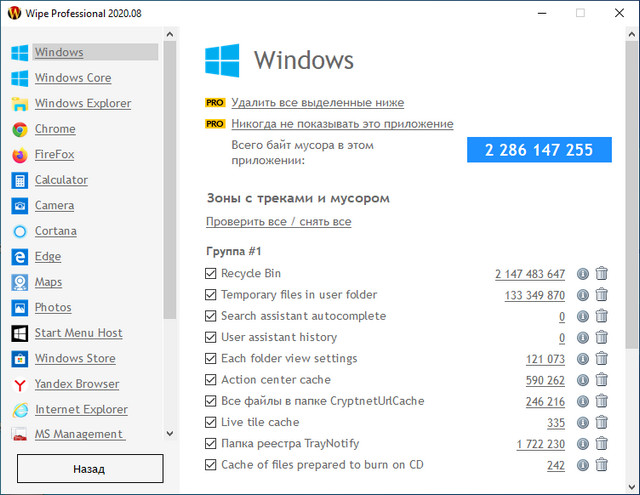Uncheck the Recycle Bin checkbox
The height and width of the screenshot is (495, 640).
tap(211, 274)
